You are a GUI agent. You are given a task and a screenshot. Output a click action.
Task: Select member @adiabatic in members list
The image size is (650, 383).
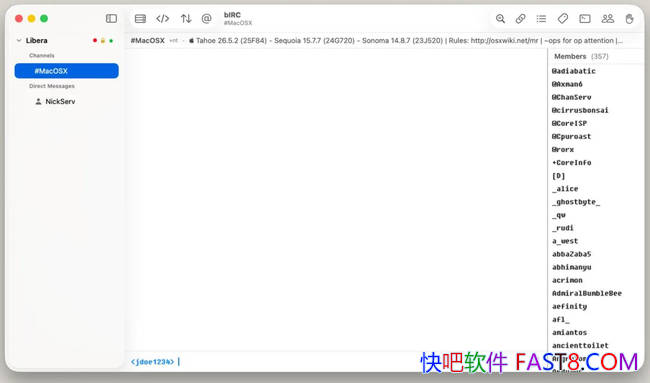point(574,71)
